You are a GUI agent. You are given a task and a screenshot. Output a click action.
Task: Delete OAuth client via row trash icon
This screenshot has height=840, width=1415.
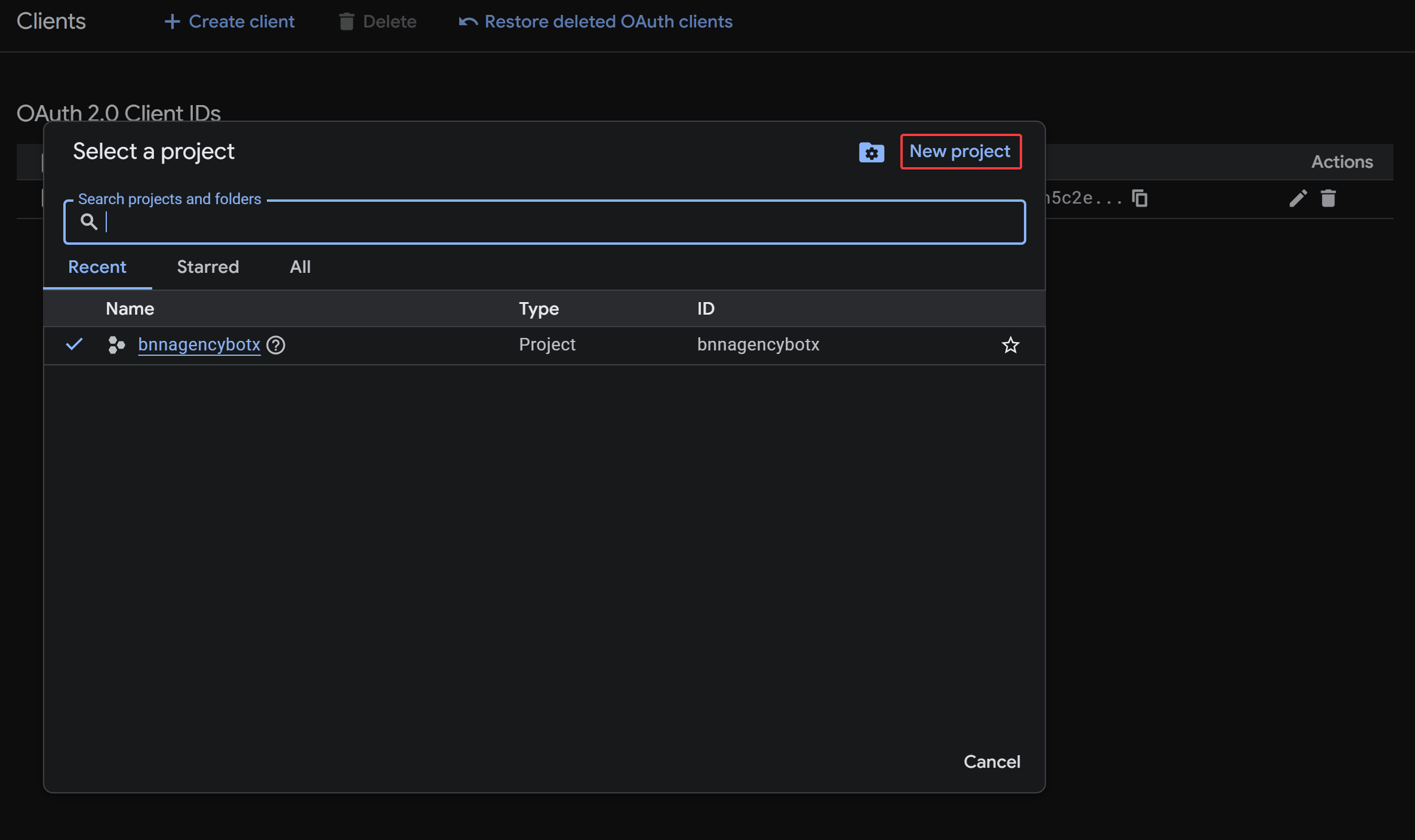point(1328,198)
